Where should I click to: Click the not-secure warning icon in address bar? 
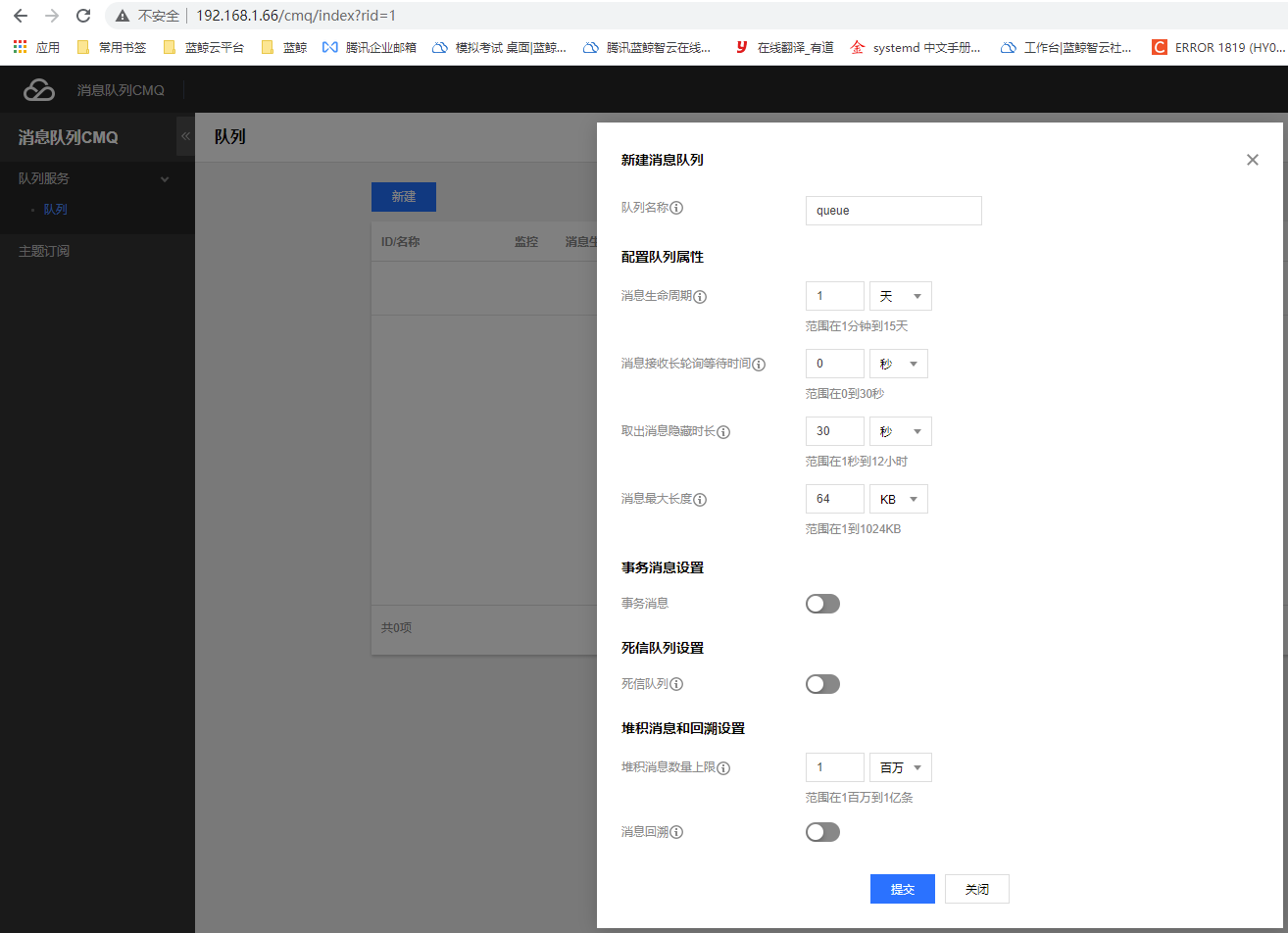pos(123,16)
